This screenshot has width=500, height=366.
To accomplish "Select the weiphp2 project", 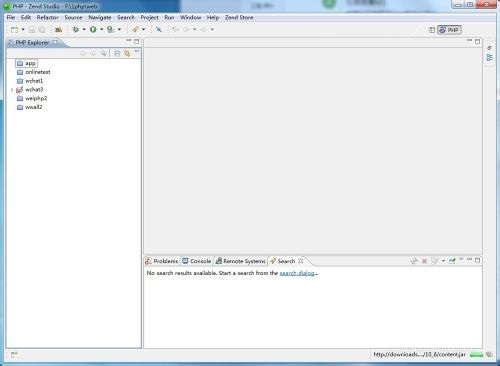I will click(x=32, y=98).
